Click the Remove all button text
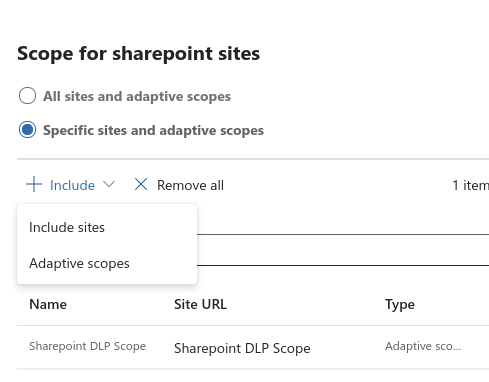 click(x=190, y=185)
